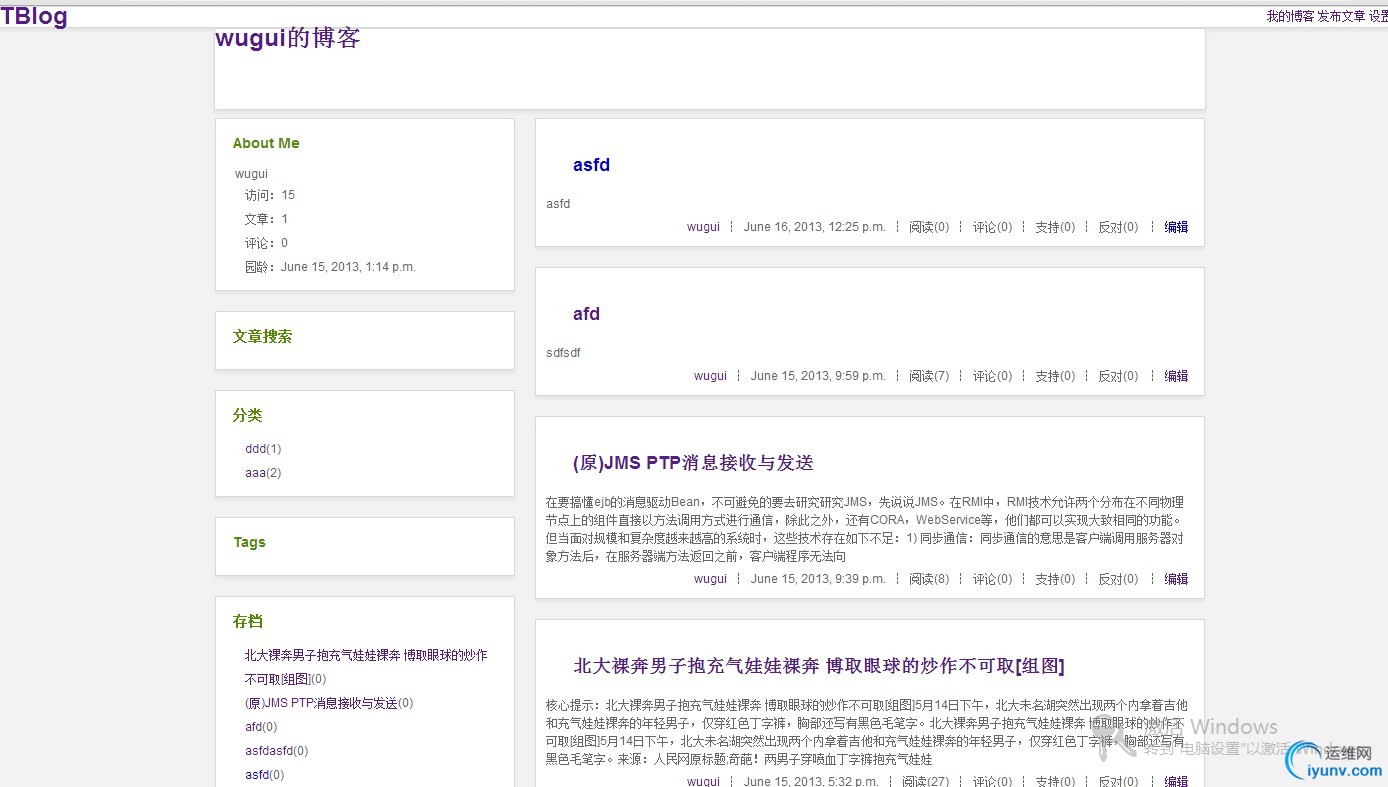Open archive link 北大裸奔男子抱充气娃娃裸奔 in 存档
The height and width of the screenshot is (787, 1388).
coord(366,667)
